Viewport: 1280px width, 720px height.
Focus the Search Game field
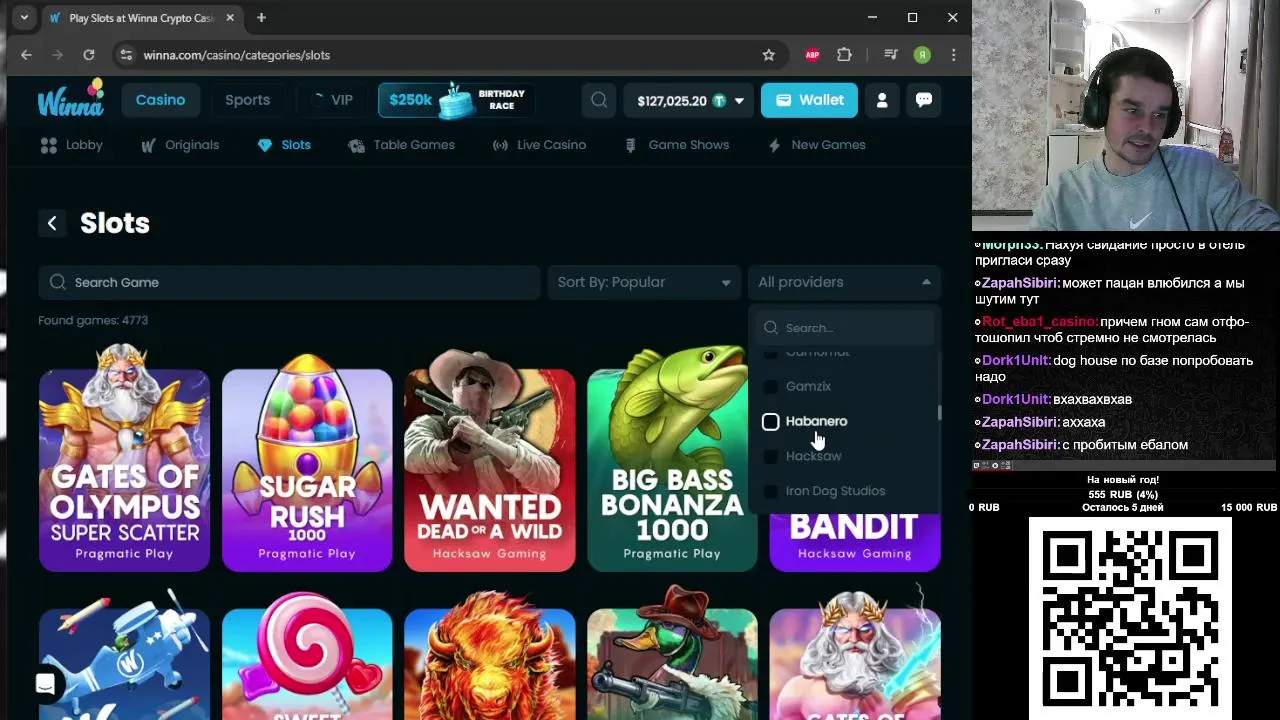(290, 282)
